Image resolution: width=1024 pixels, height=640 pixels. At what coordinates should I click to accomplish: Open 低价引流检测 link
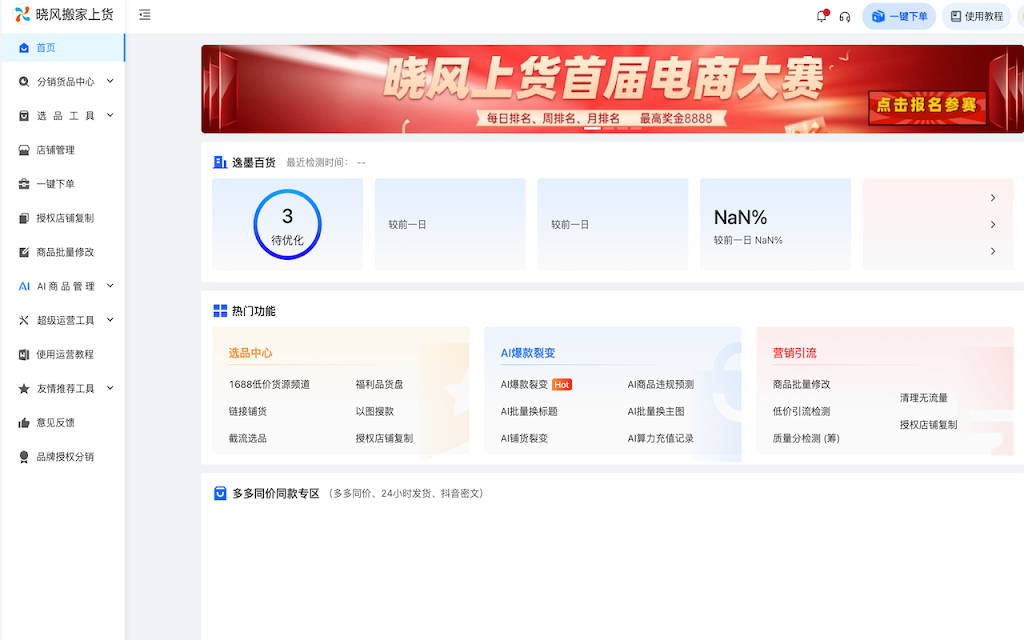pyautogui.click(x=801, y=411)
